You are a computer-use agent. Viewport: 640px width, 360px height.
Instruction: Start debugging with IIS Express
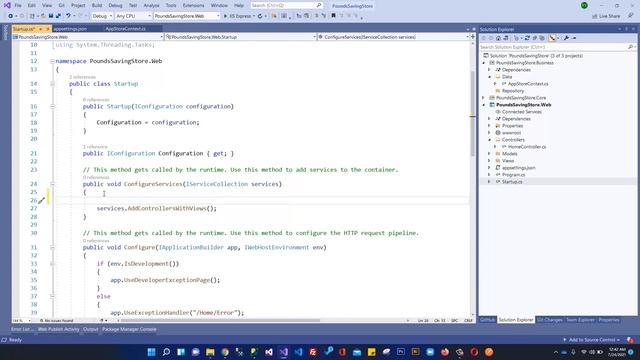[x=237, y=16]
